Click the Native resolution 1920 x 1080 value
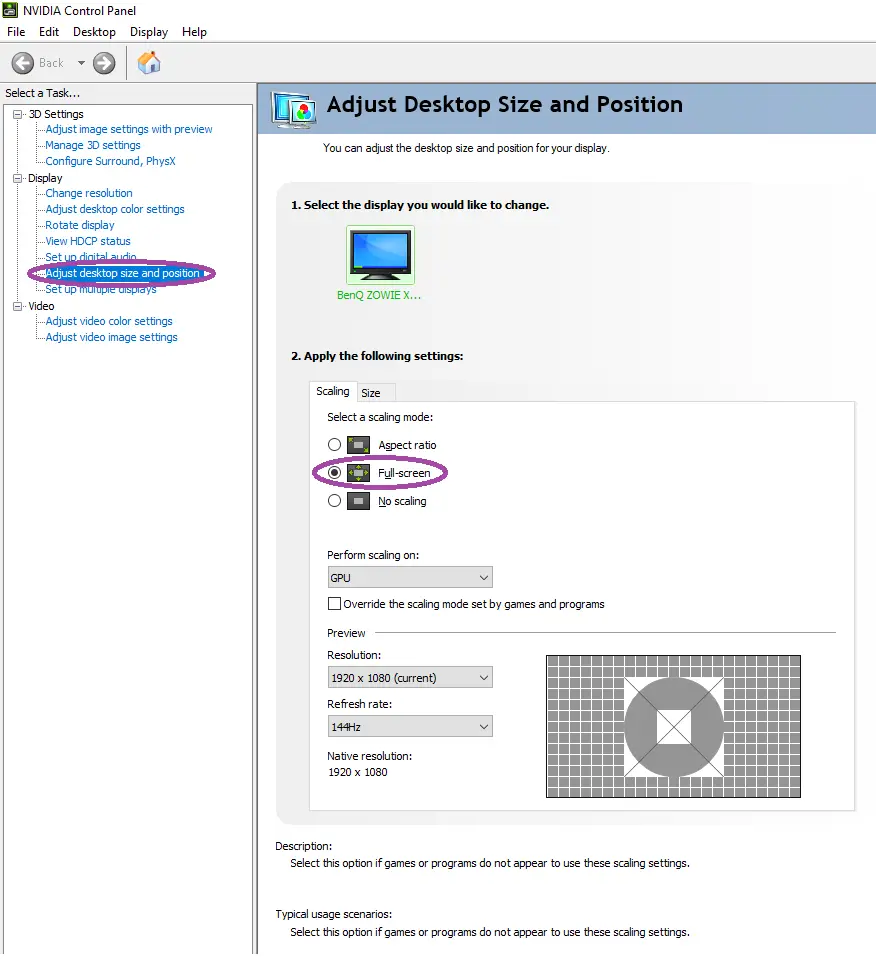The image size is (876, 977). (358, 772)
